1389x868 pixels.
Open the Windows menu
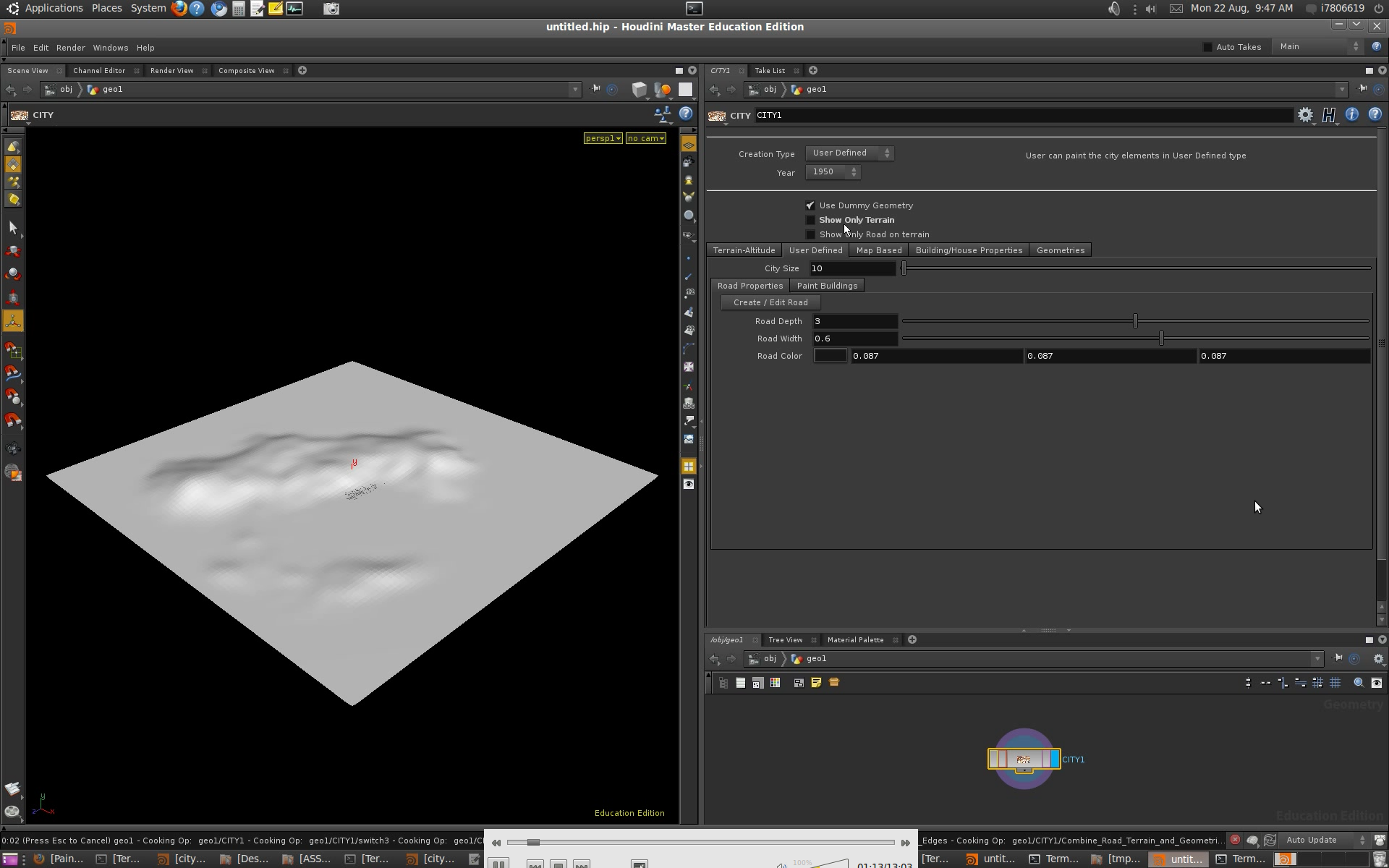[111, 48]
